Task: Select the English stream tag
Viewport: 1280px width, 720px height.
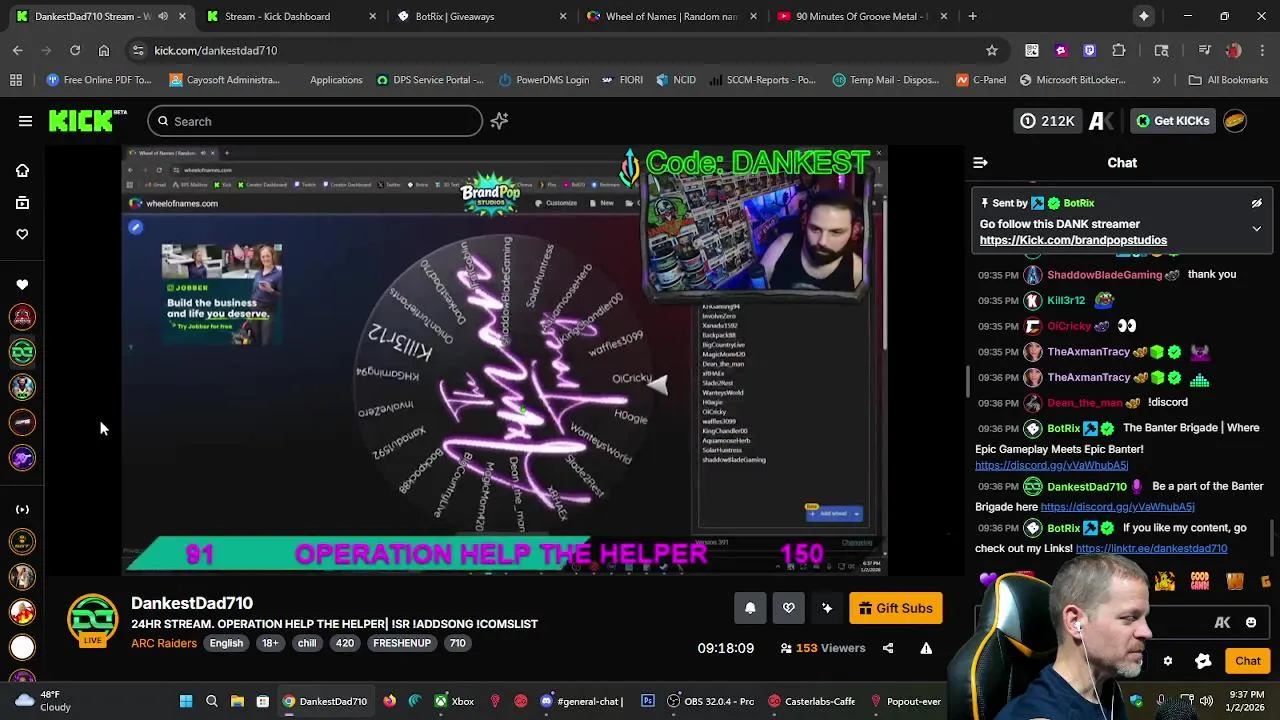Action: pos(226,643)
